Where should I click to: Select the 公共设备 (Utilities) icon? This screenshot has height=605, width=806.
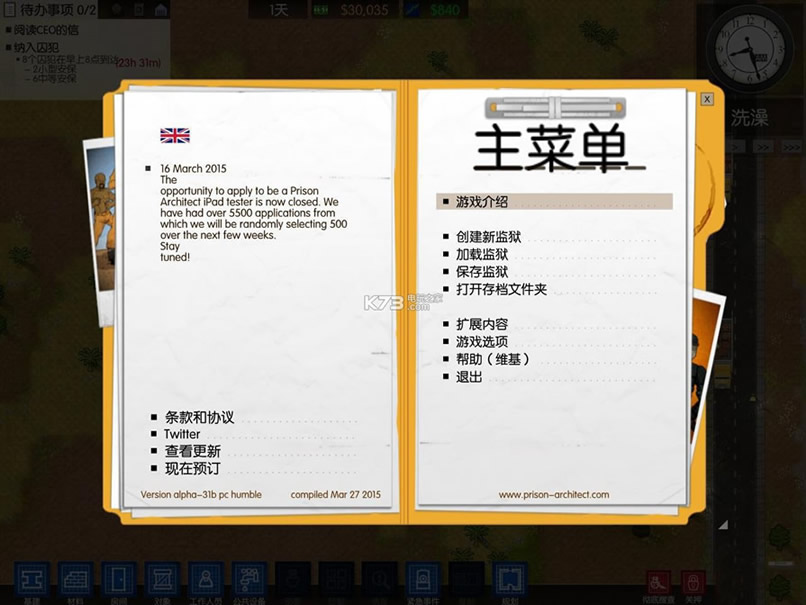point(249,580)
